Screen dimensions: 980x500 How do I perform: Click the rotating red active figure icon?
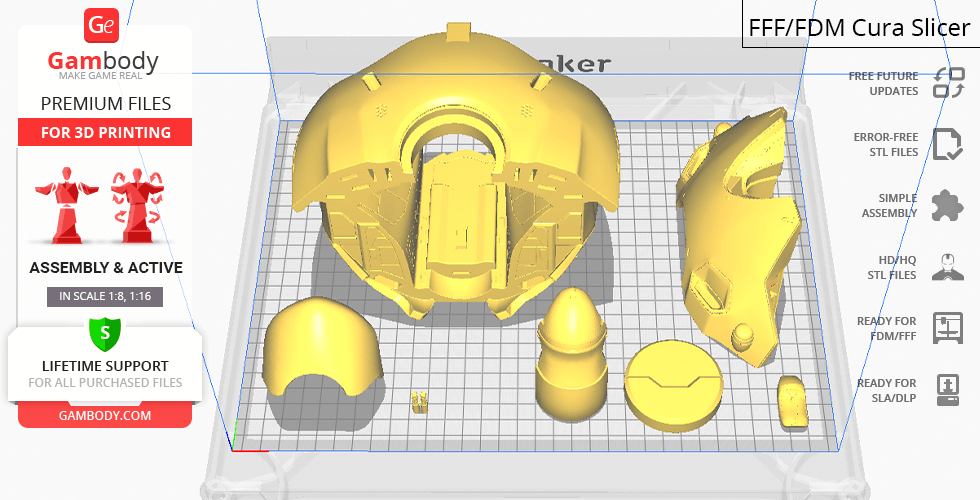pyautogui.click(x=138, y=204)
